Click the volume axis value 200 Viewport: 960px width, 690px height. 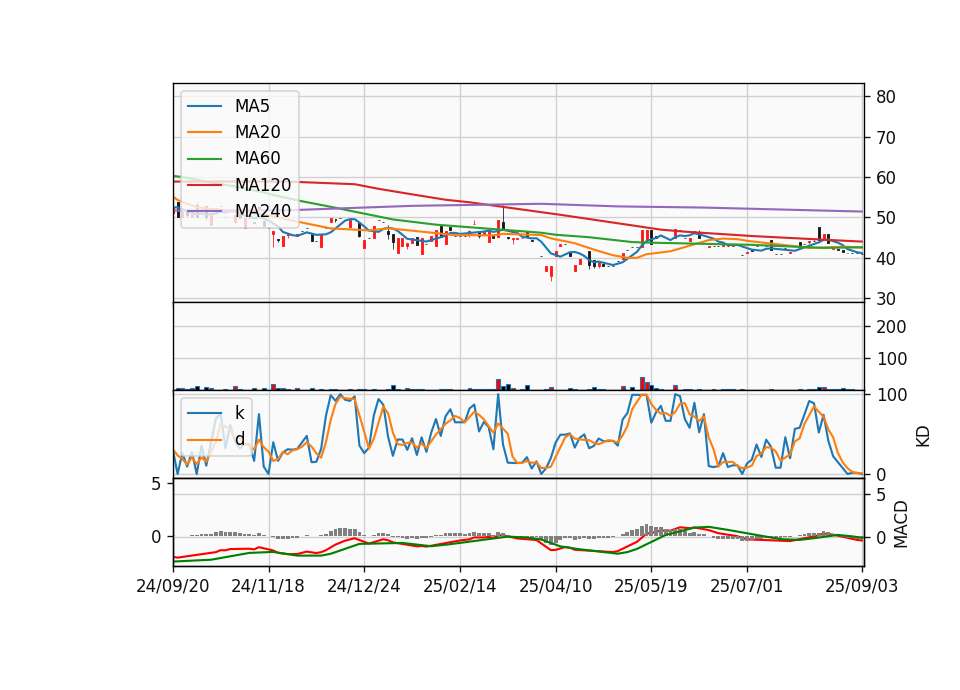[891, 327]
